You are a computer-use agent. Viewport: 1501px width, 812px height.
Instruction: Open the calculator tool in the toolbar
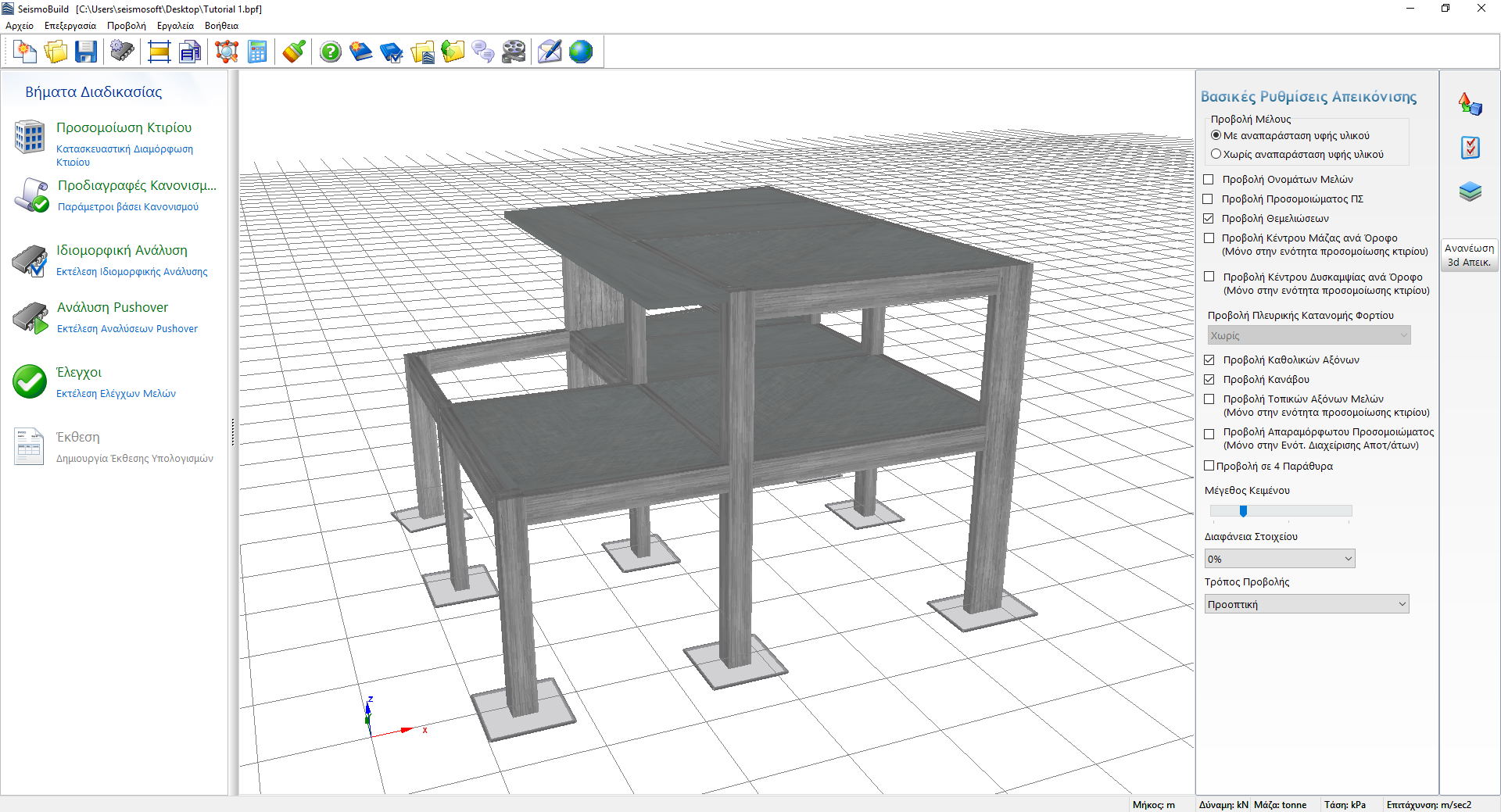click(x=257, y=52)
